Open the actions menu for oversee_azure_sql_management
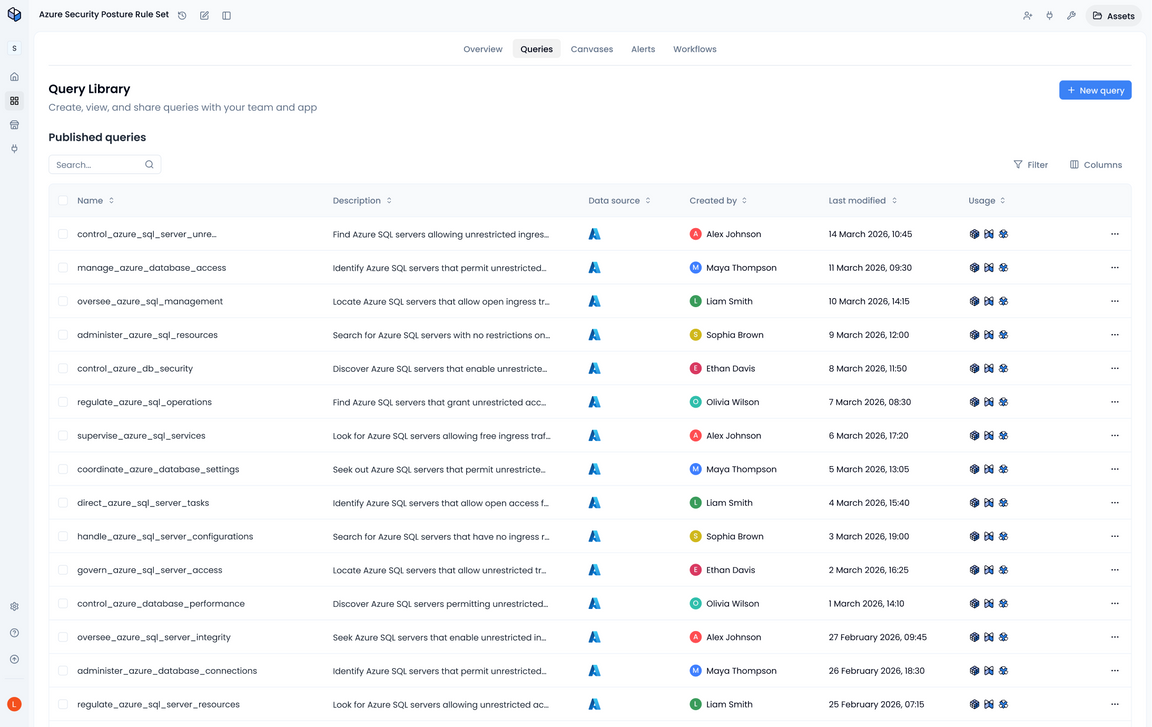This screenshot has width=1152, height=727. [1115, 301]
